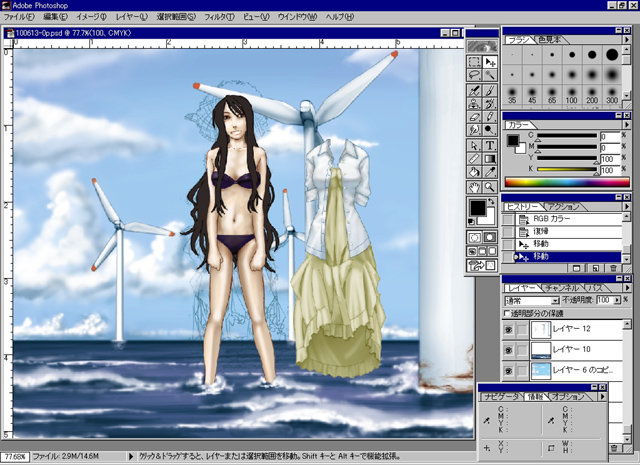Screen dimensions: 640x465
Task: Click the レイヤー 10 layer thumbnail
Action: (x=540, y=350)
